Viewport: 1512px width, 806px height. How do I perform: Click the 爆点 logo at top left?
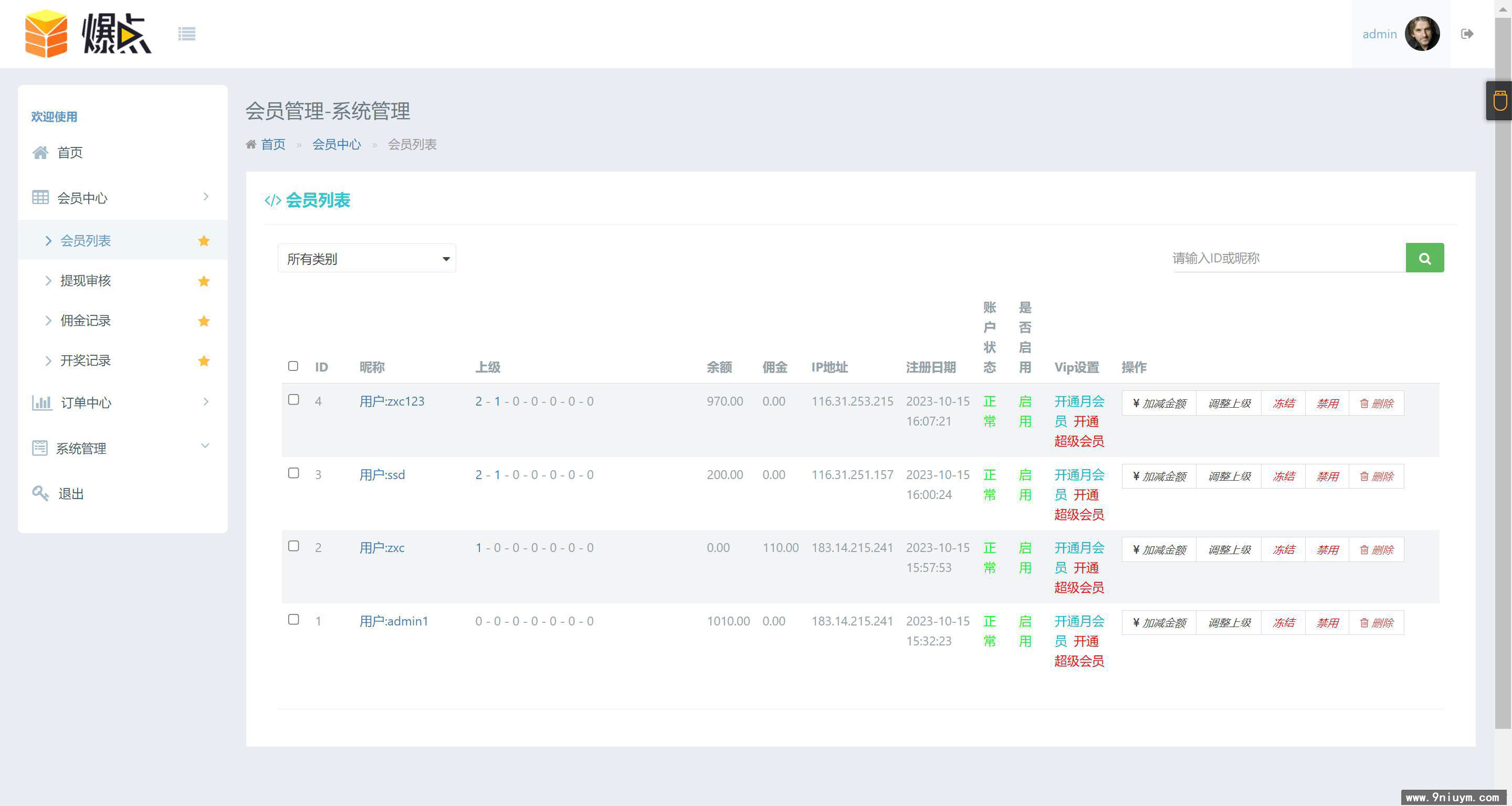click(x=88, y=34)
